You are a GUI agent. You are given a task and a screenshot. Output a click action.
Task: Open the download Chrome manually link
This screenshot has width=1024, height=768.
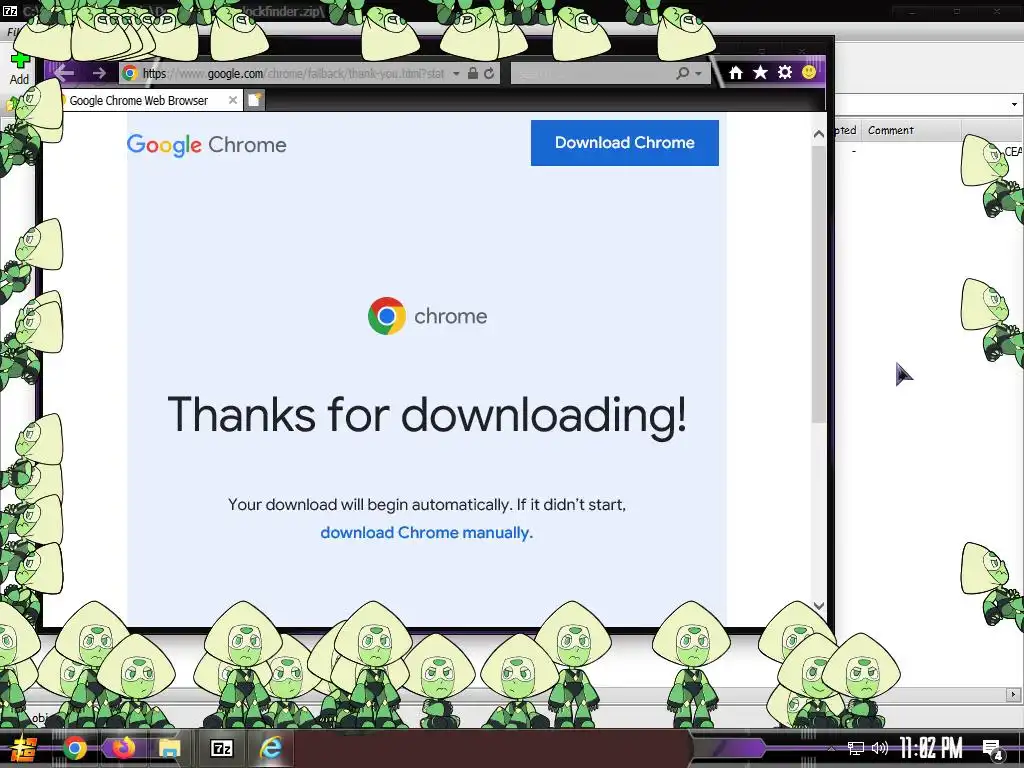click(426, 533)
